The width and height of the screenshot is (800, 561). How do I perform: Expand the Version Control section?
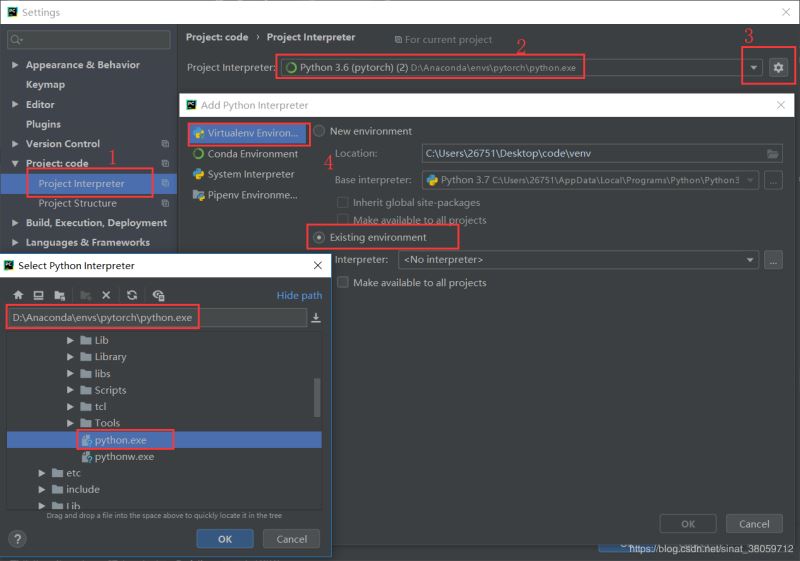[15, 144]
